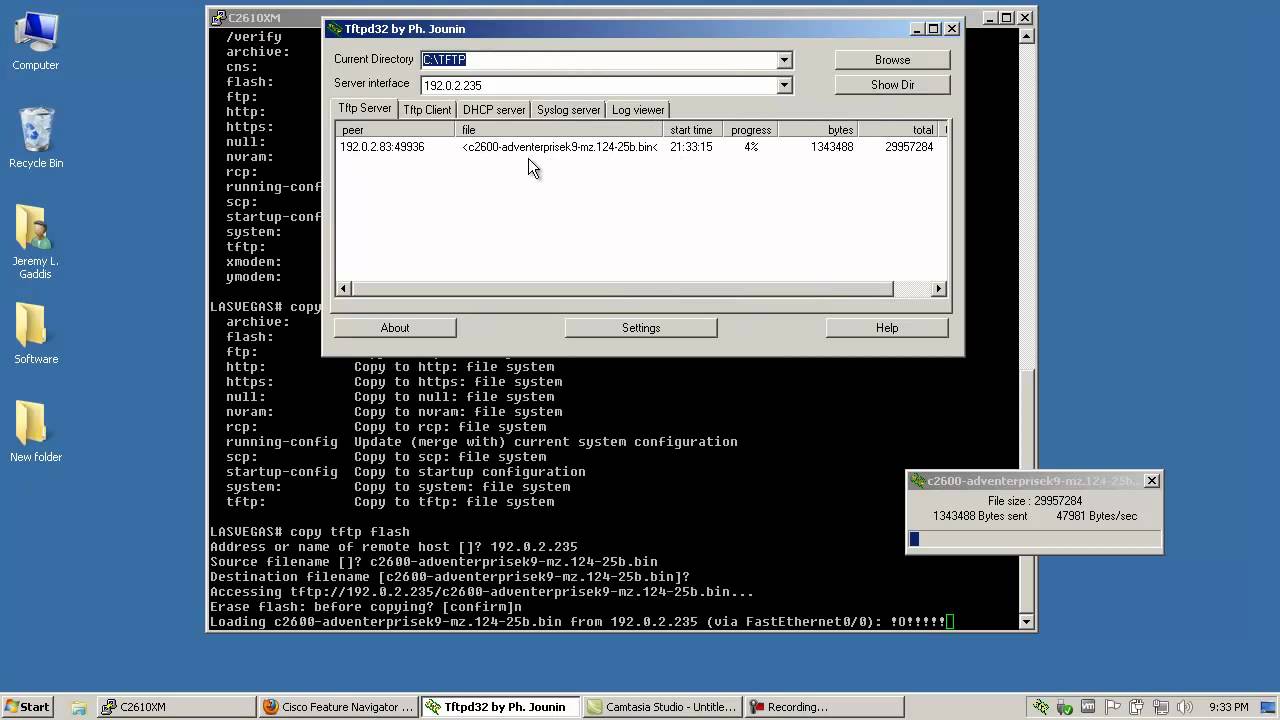Click the file column header
This screenshot has height=720, width=1280.
559,130
